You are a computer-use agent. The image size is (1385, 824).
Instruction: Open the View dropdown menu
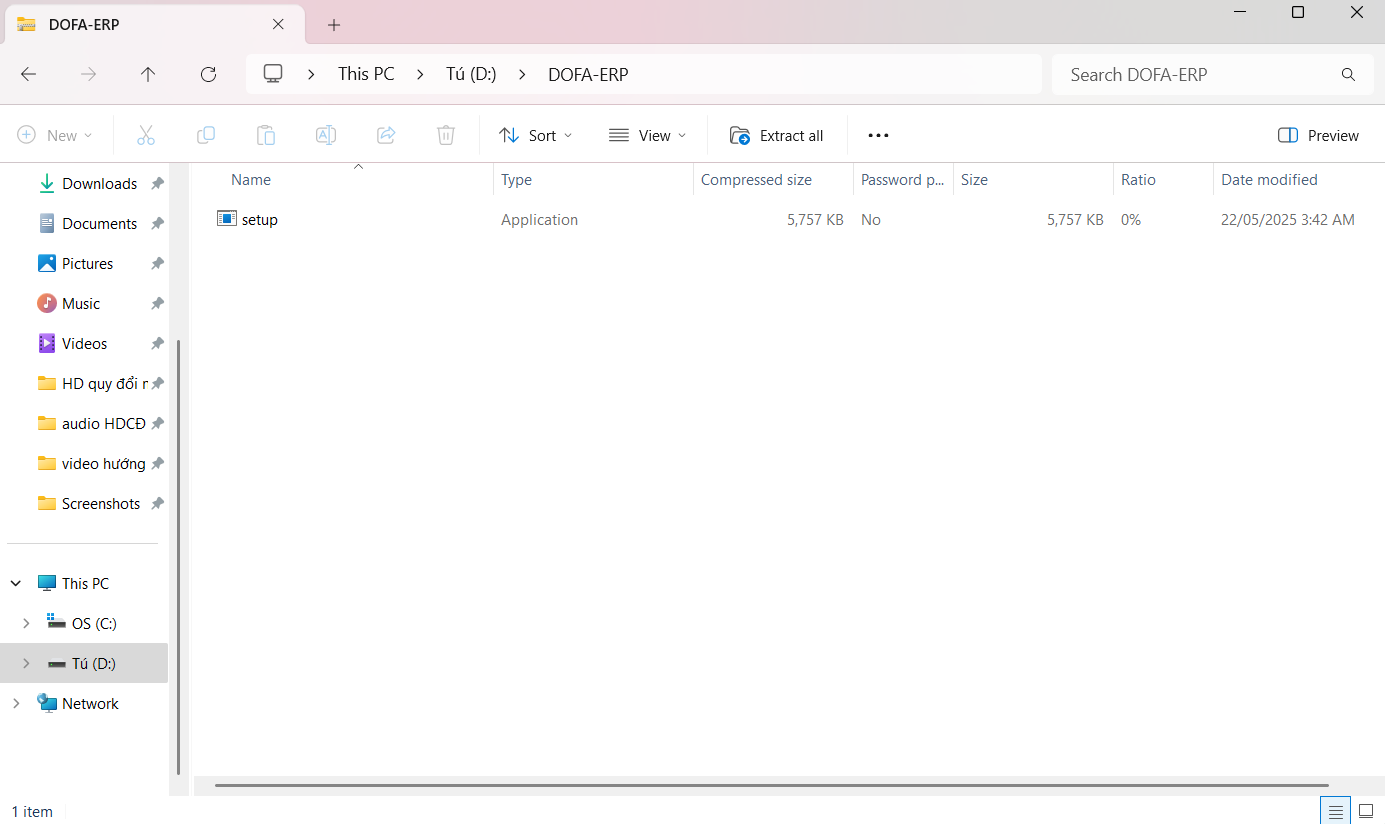(x=648, y=135)
